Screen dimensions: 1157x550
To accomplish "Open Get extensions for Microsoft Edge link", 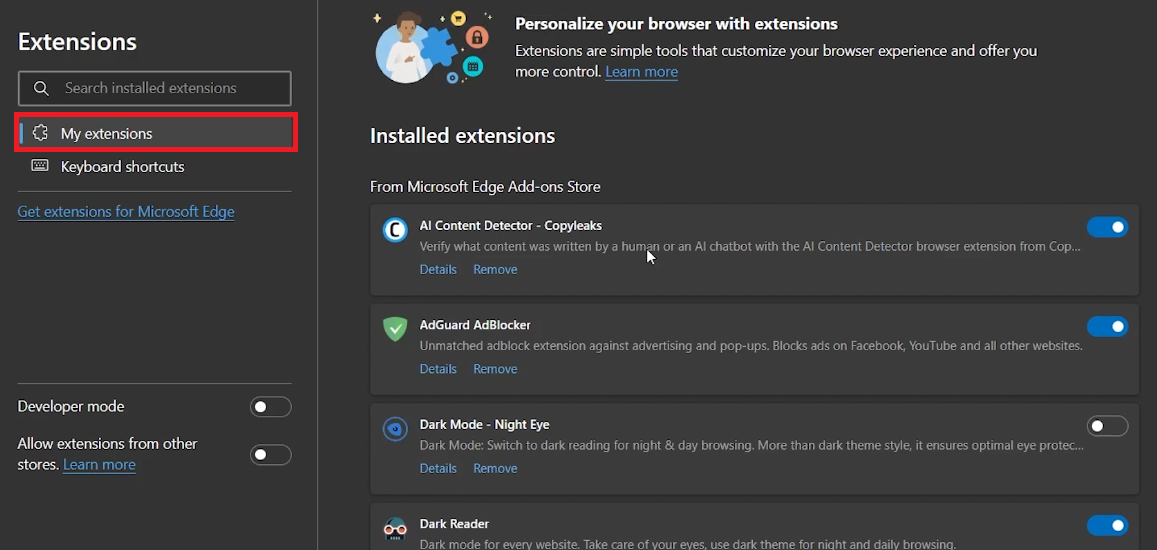I will pos(126,212).
